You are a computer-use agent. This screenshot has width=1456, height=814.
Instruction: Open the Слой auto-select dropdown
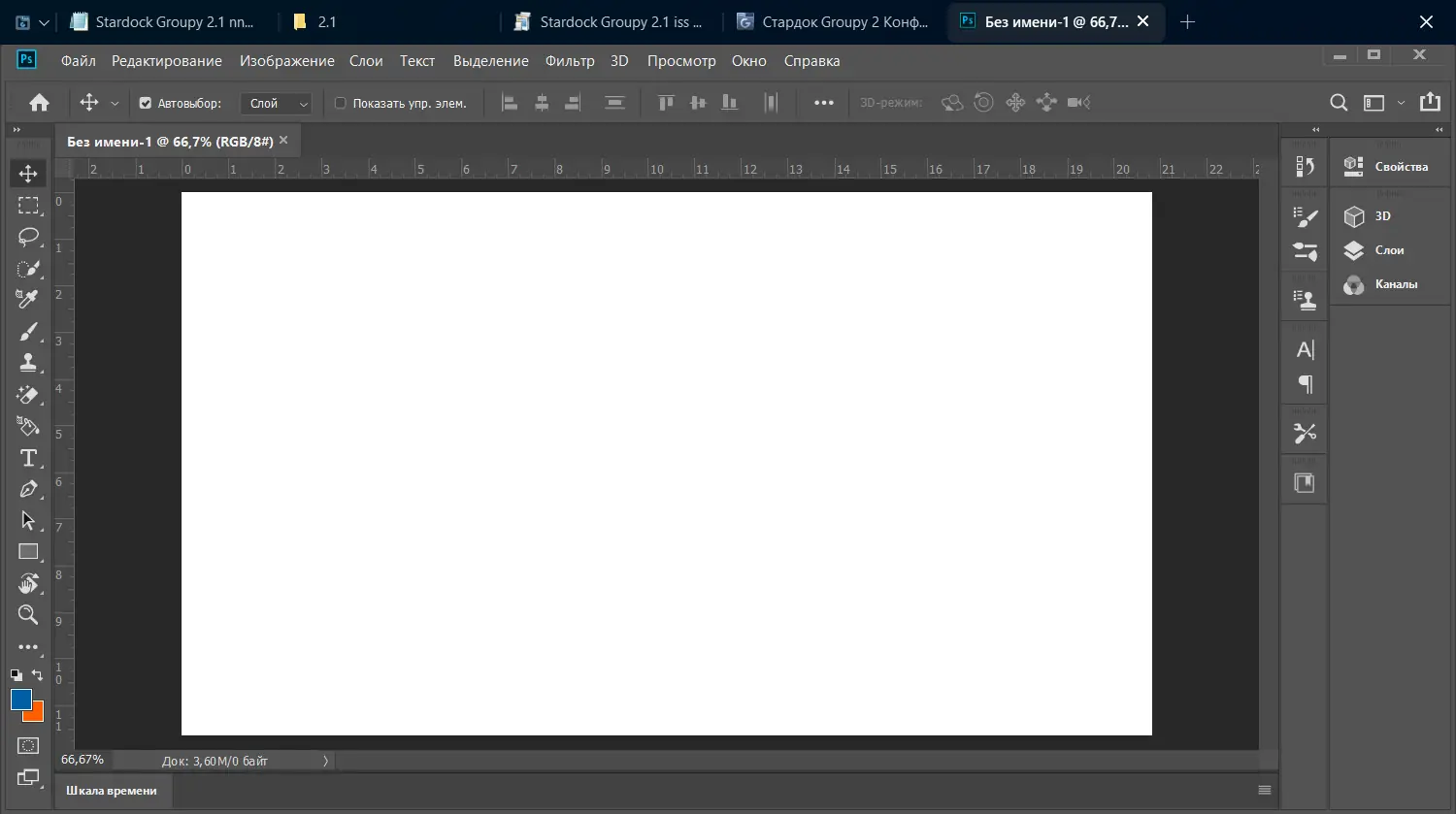click(x=276, y=103)
